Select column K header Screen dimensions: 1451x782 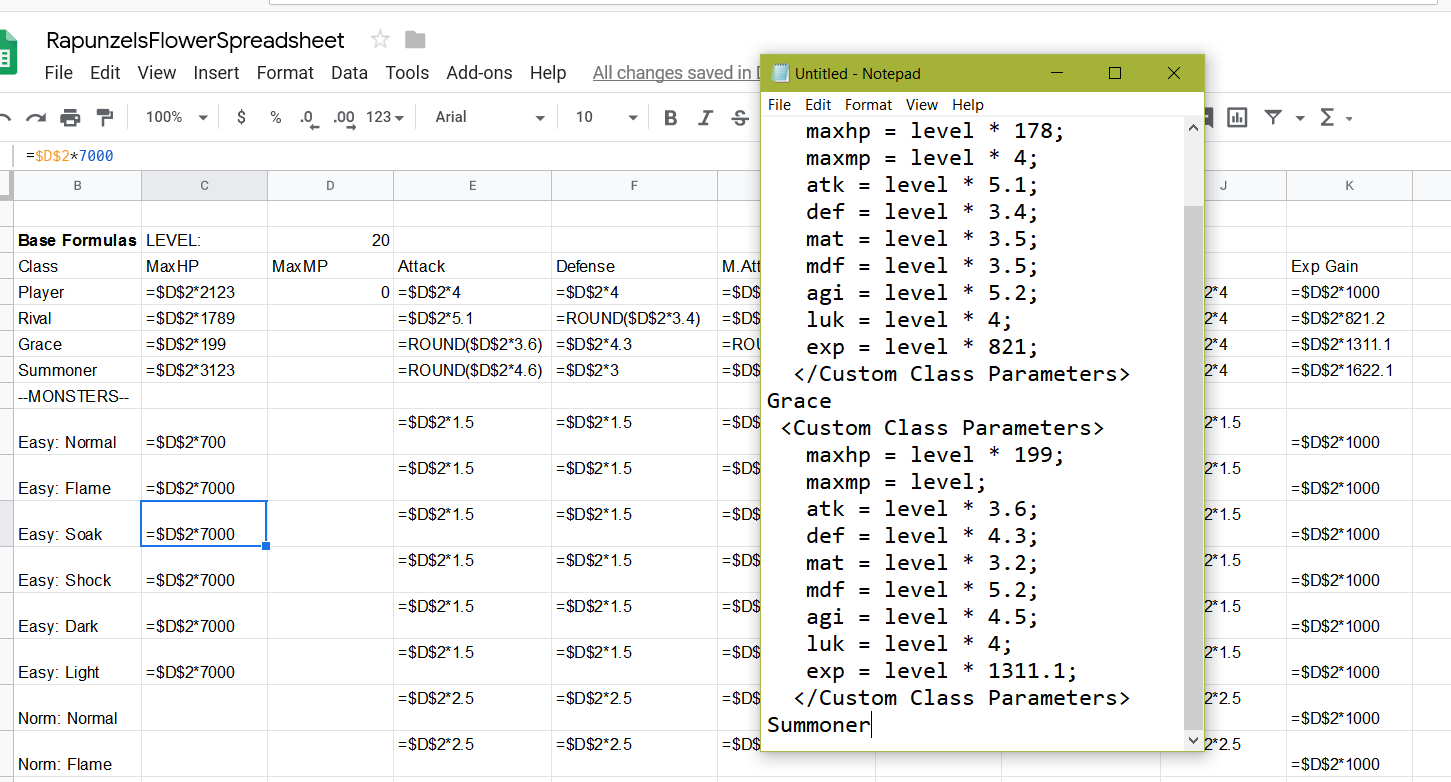1349,185
